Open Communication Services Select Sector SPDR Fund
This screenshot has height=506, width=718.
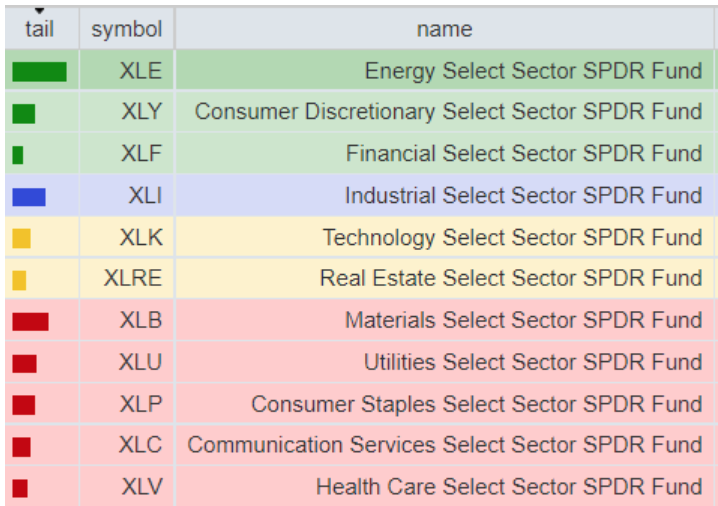click(x=444, y=445)
